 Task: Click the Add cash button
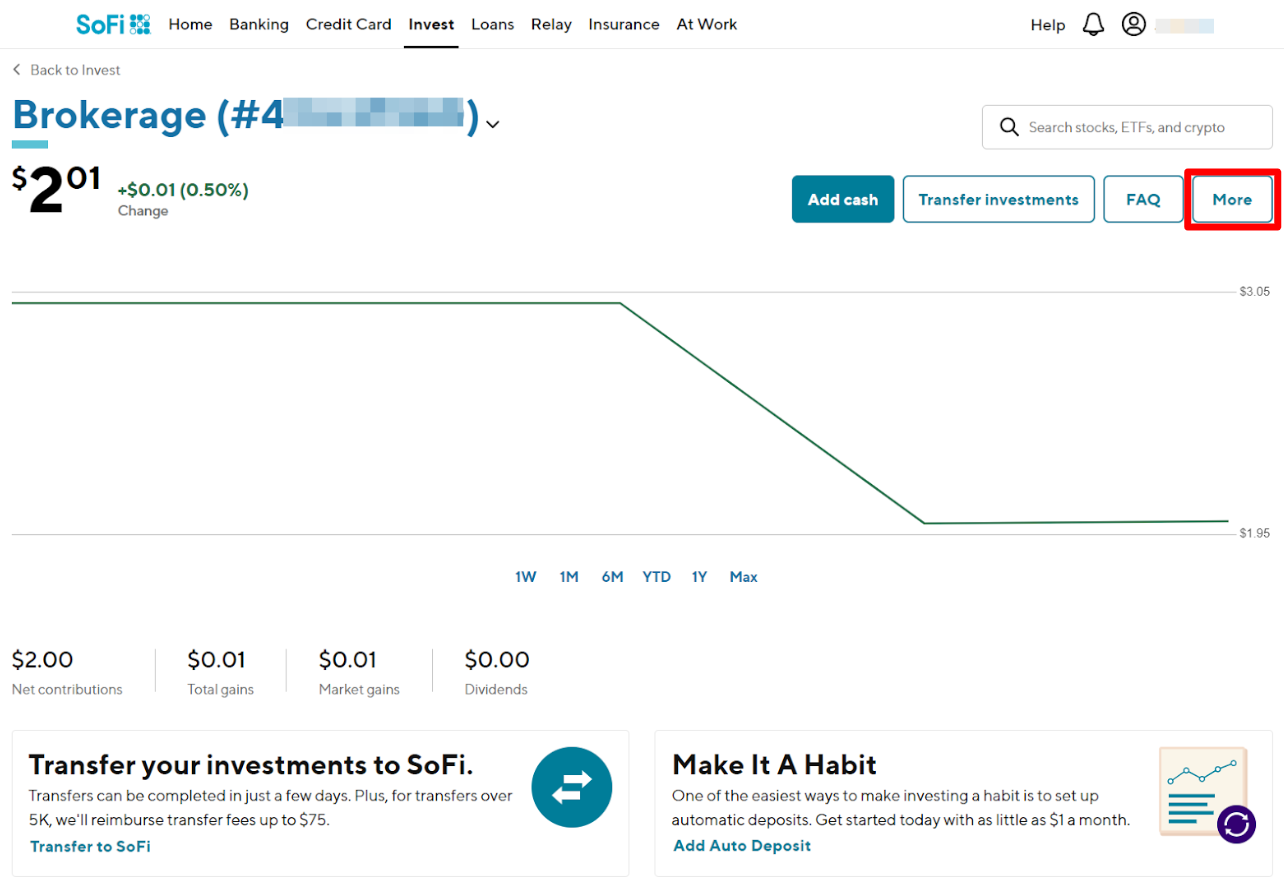coord(843,199)
